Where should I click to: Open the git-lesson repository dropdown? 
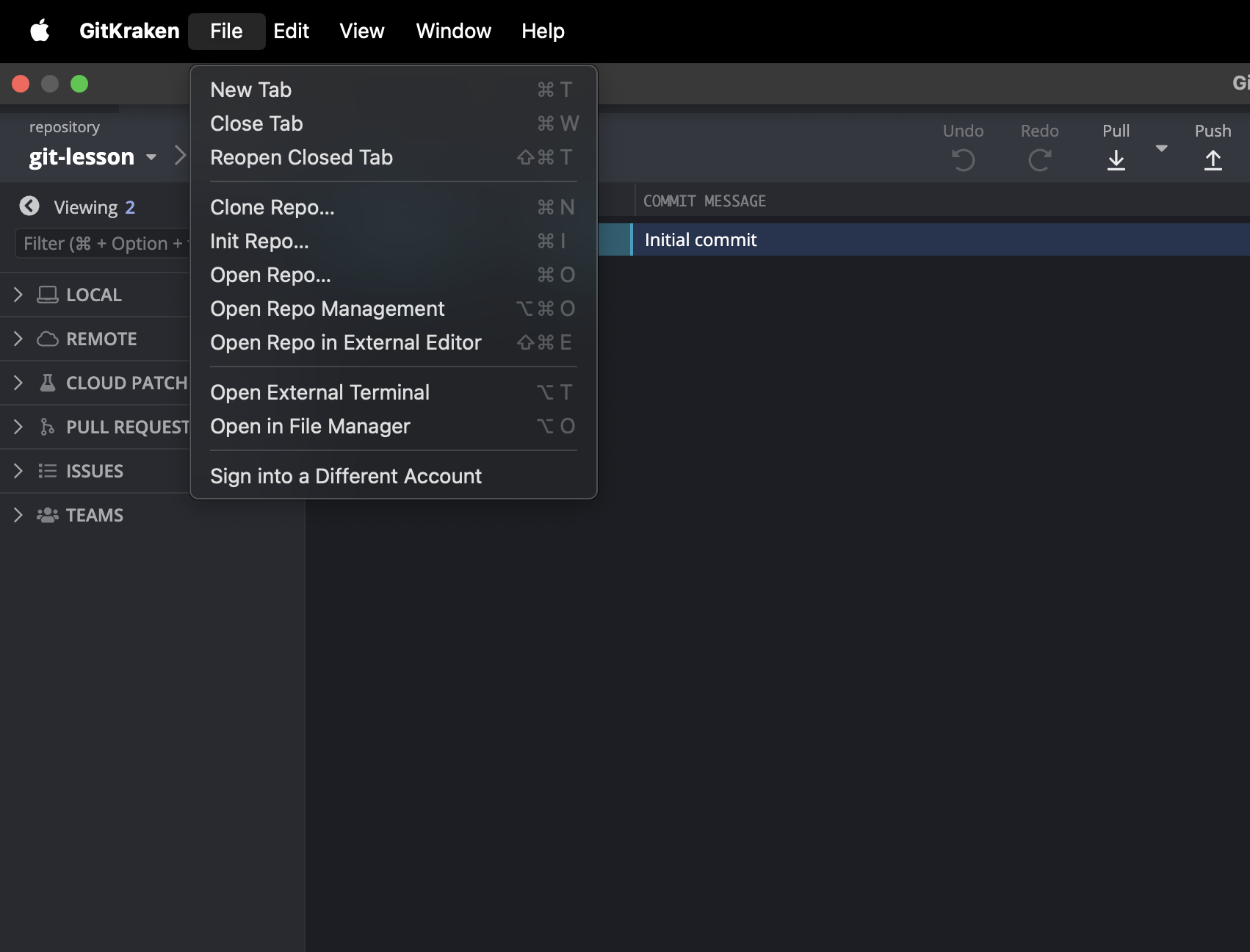click(x=151, y=157)
